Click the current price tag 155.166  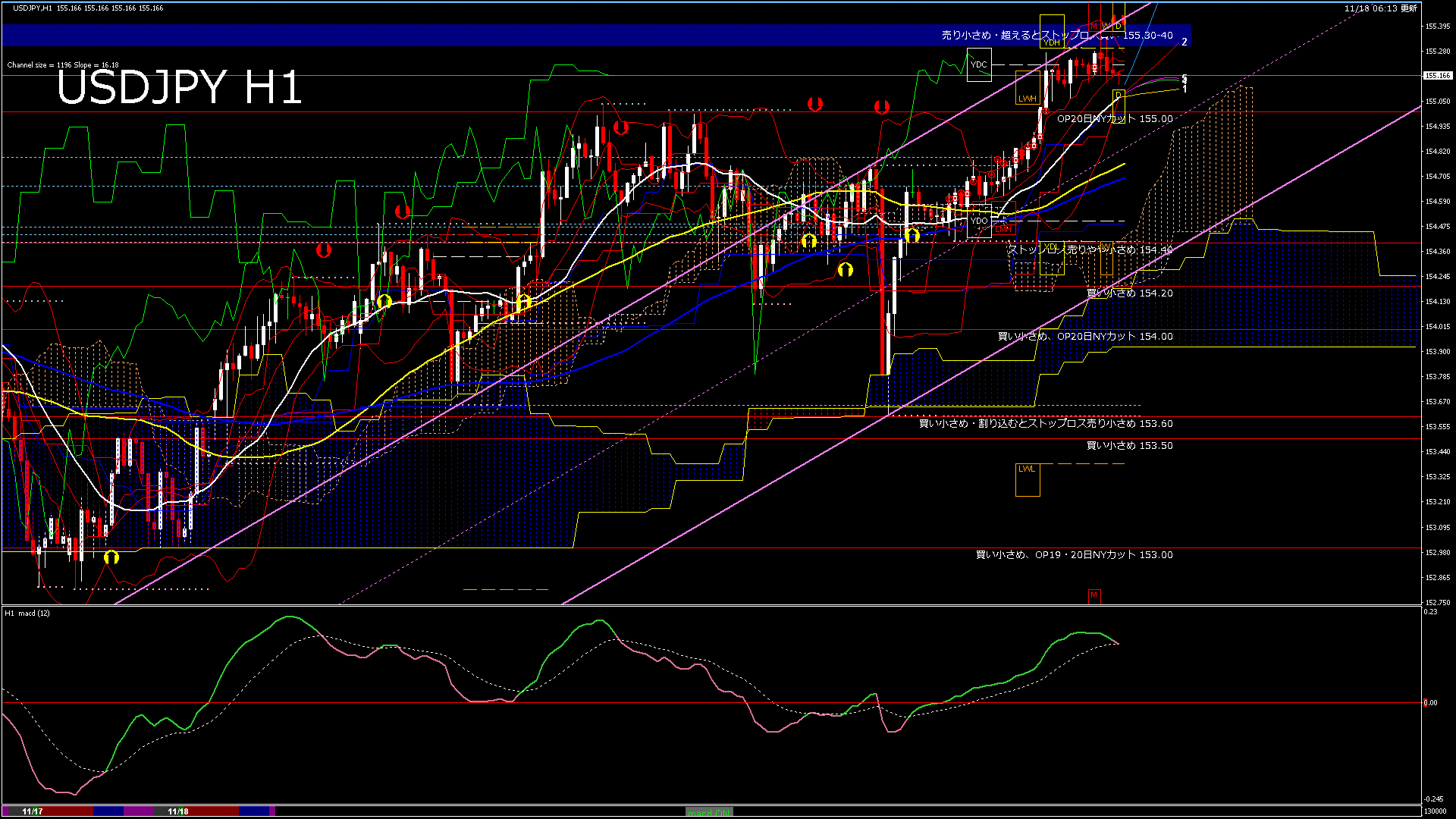pyautogui.click(x=1437, y=76)
